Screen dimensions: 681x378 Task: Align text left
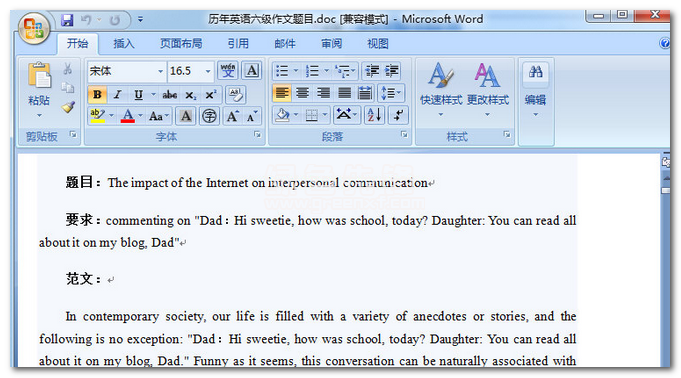coord(282,93)
